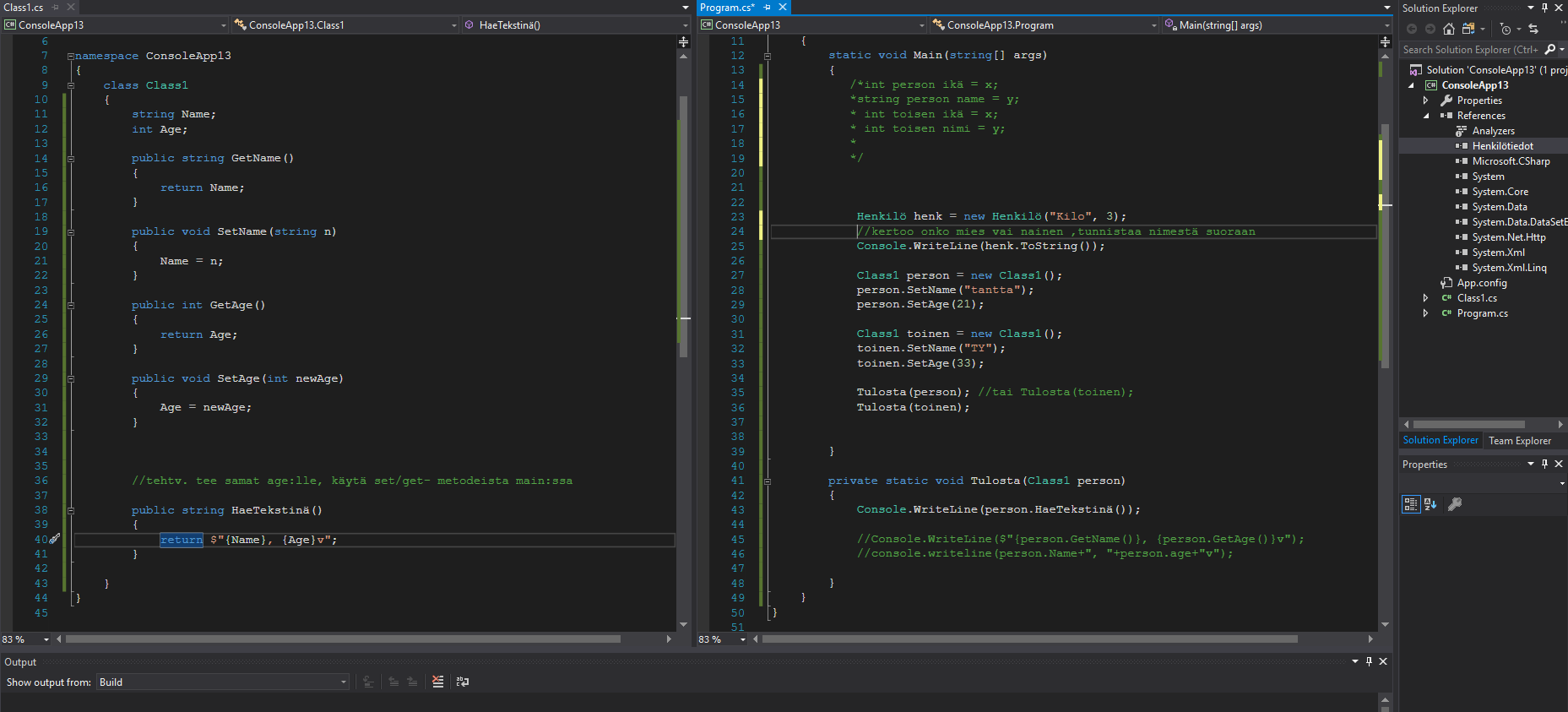Click the pin icon on Program.cs tab
1568x712 pixels.
[x=768, y=8]
